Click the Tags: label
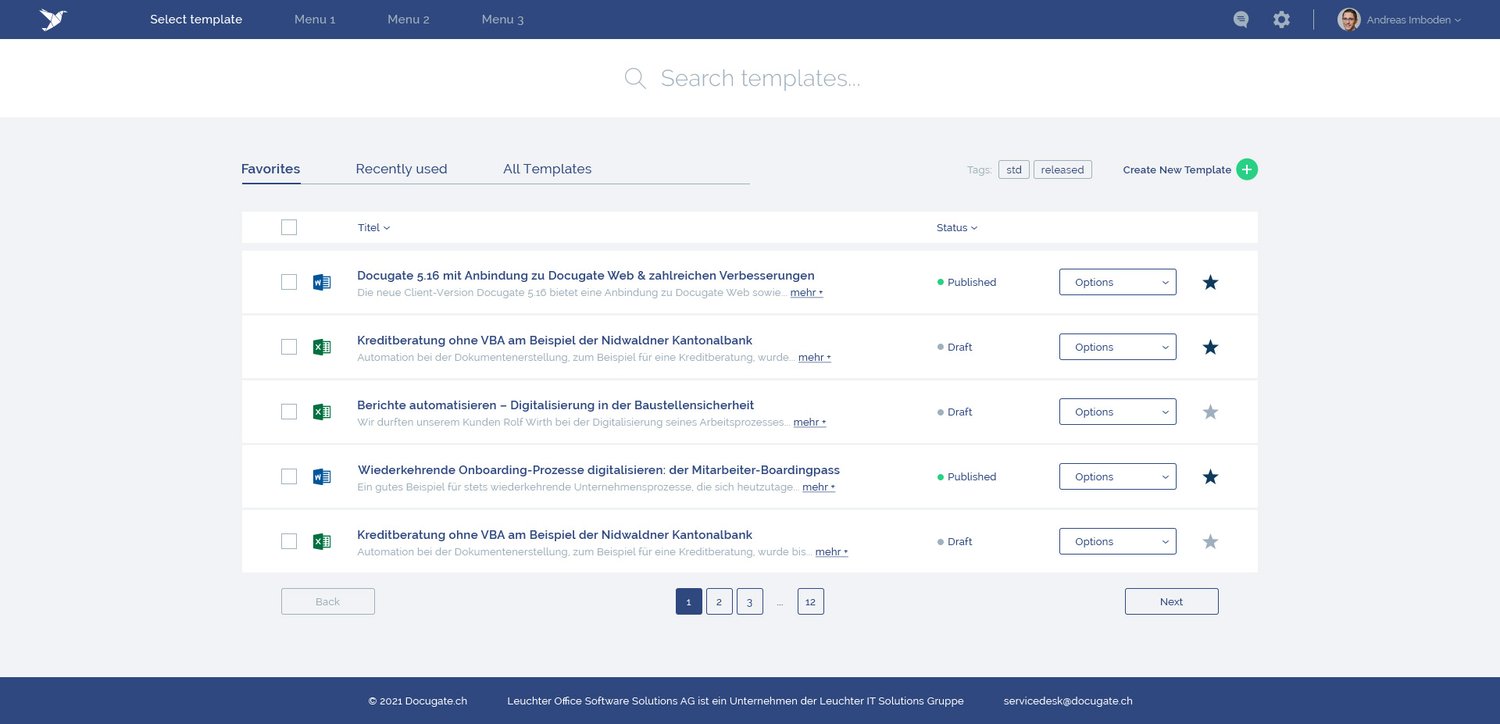Viewport: 1500px width, 724px height. pyautogui.click(x=979, y=170)
